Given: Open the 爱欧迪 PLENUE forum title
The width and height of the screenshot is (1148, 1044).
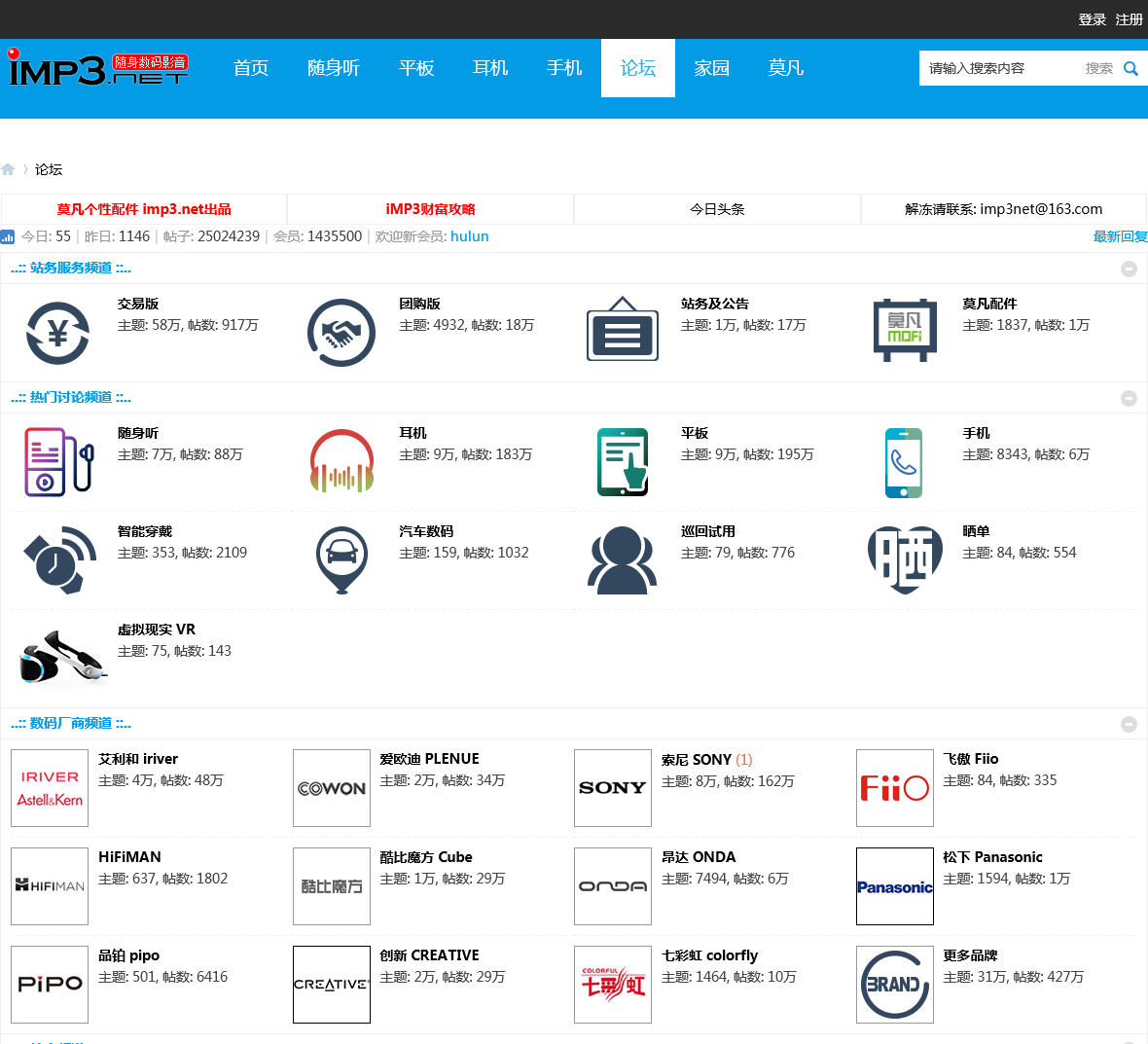Looking at the screenshot, I should pyautogui.click(x=430, y=759).
